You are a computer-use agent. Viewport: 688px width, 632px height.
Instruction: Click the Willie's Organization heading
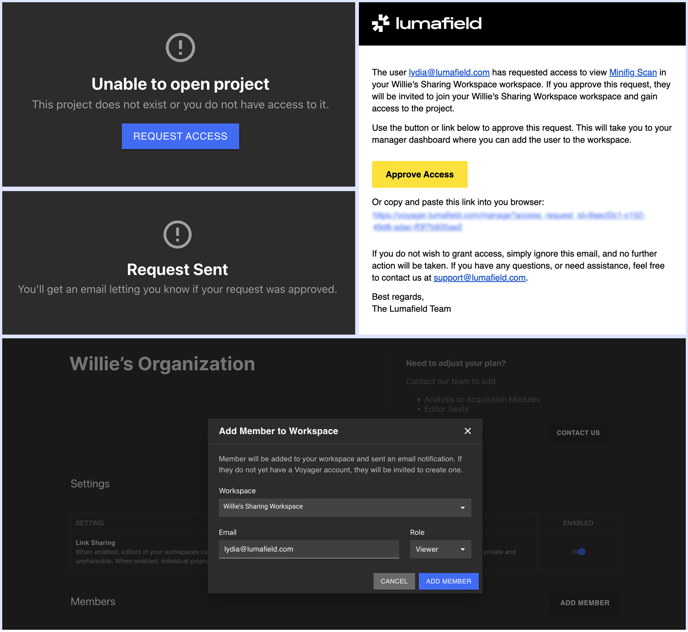click(x=162, y=364)
